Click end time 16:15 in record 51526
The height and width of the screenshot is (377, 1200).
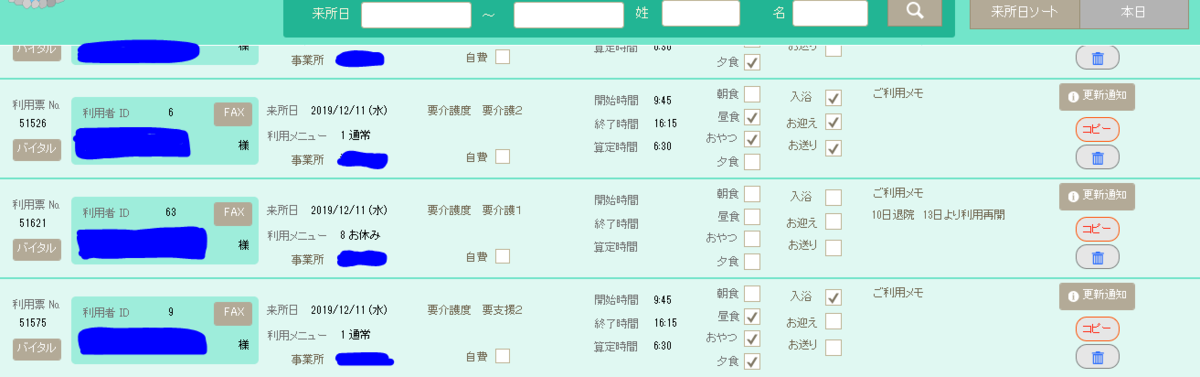[x=665, y=124]
